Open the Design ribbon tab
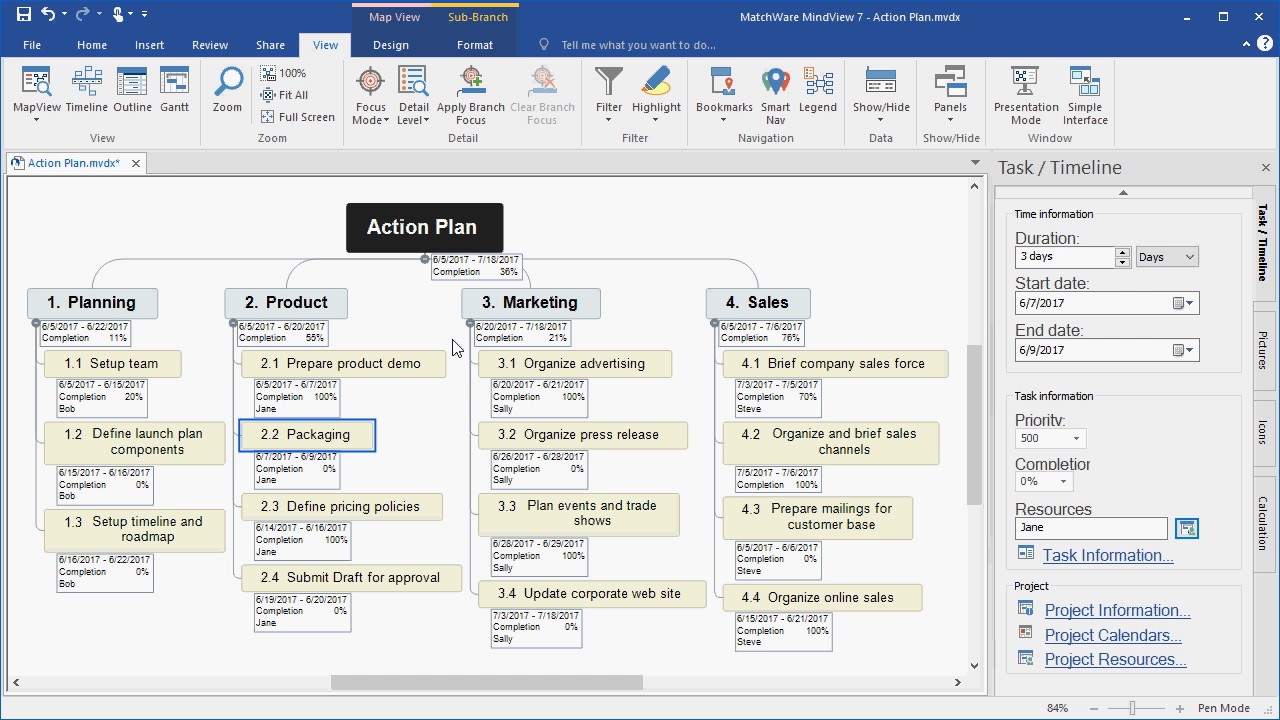The image size is (1280, 720). [x=391, y=45]
